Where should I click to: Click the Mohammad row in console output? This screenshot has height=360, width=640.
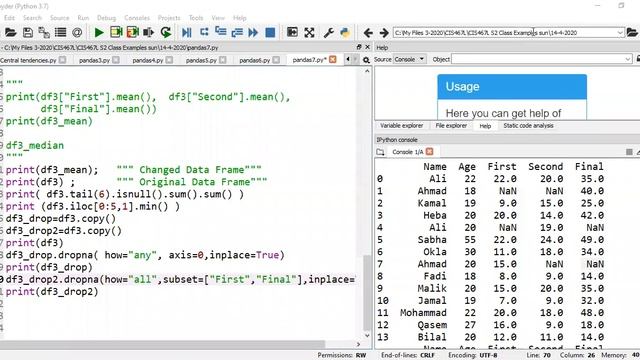point(490,313)
